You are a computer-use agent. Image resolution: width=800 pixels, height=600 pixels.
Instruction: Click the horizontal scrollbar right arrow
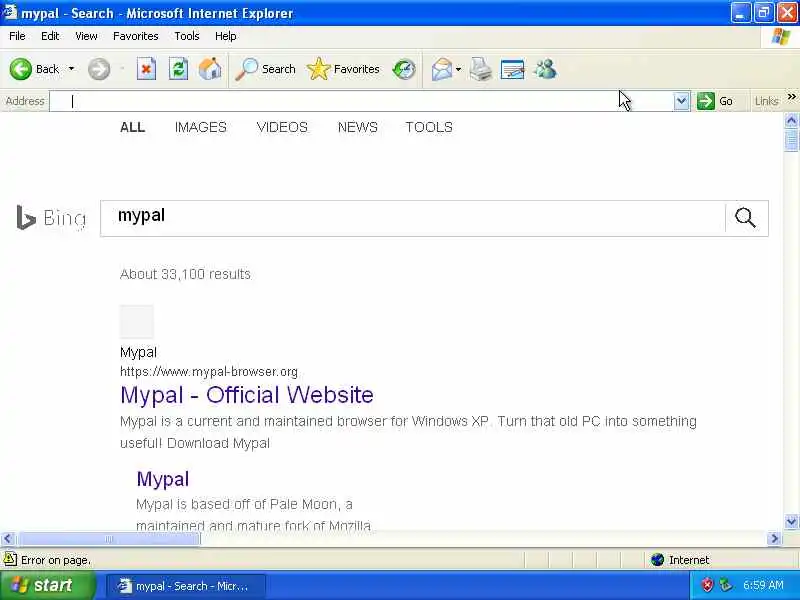click(774, 539)
